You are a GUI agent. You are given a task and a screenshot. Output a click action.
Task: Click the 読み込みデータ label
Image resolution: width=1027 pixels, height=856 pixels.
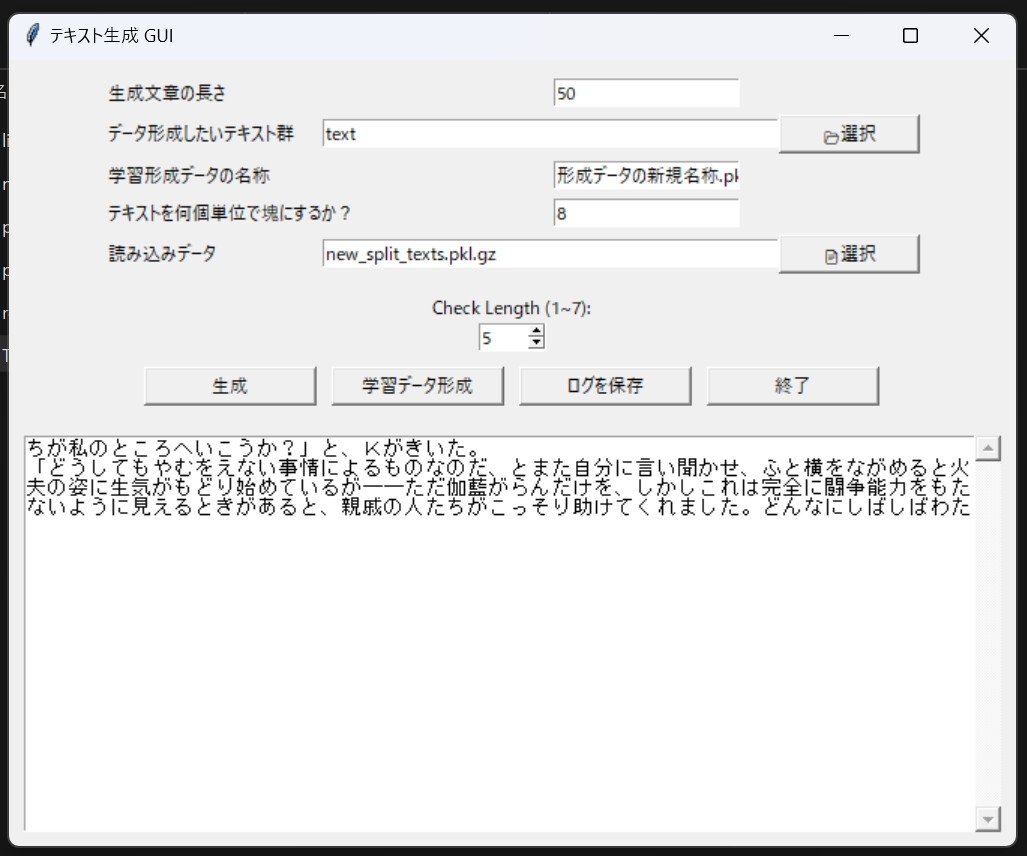point(162,253)
